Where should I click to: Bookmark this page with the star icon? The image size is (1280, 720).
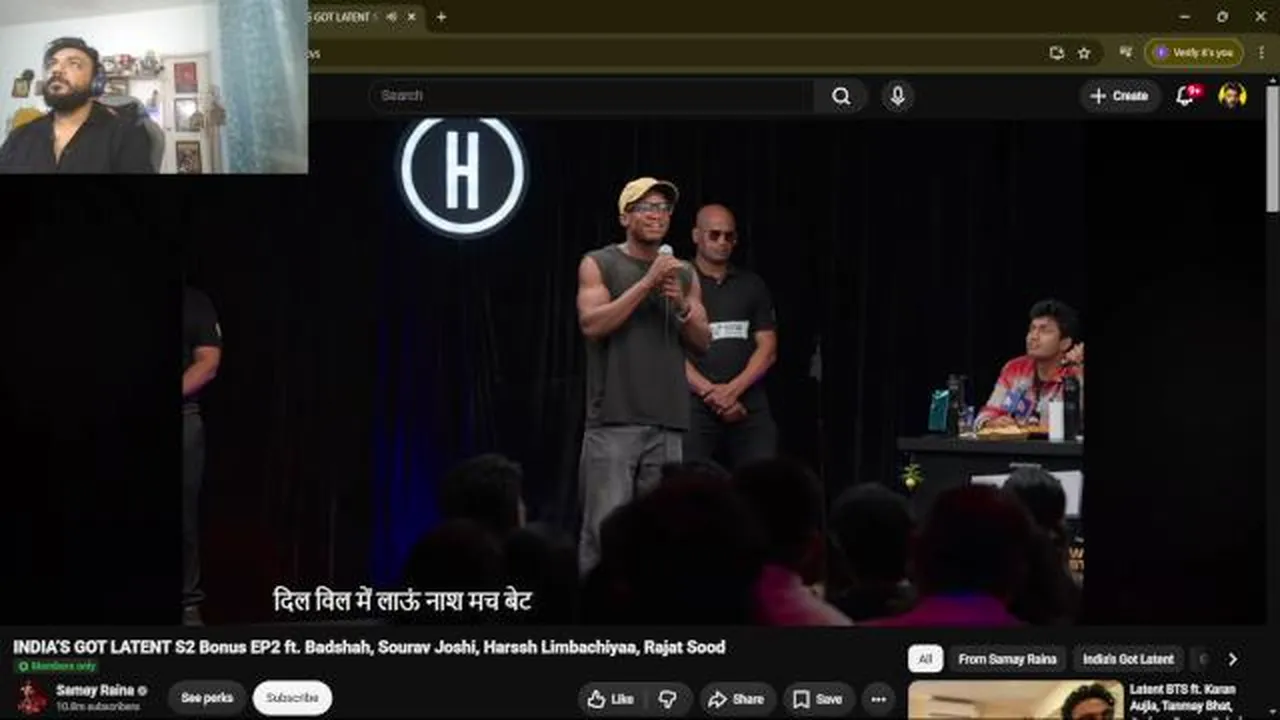point(1084,53)
